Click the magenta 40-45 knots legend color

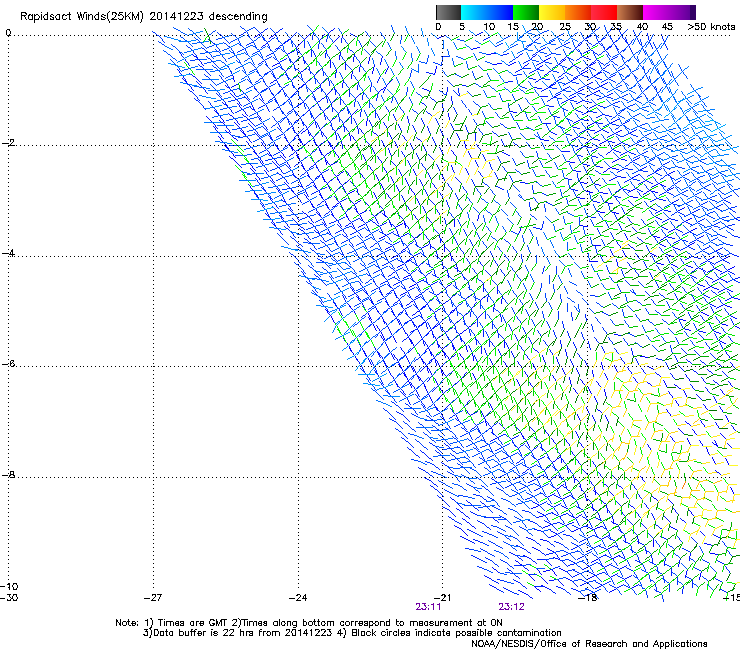coord(656,12)
